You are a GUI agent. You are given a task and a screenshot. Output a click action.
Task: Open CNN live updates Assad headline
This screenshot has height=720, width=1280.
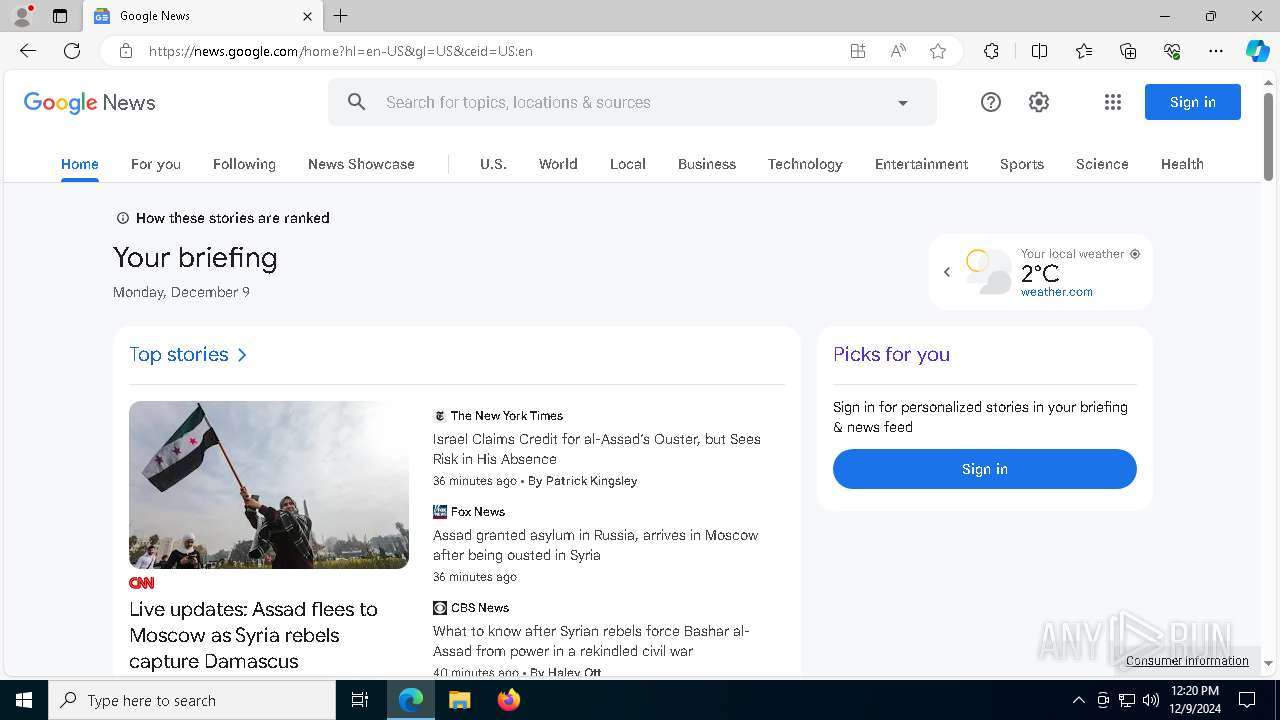click(253, 635)
